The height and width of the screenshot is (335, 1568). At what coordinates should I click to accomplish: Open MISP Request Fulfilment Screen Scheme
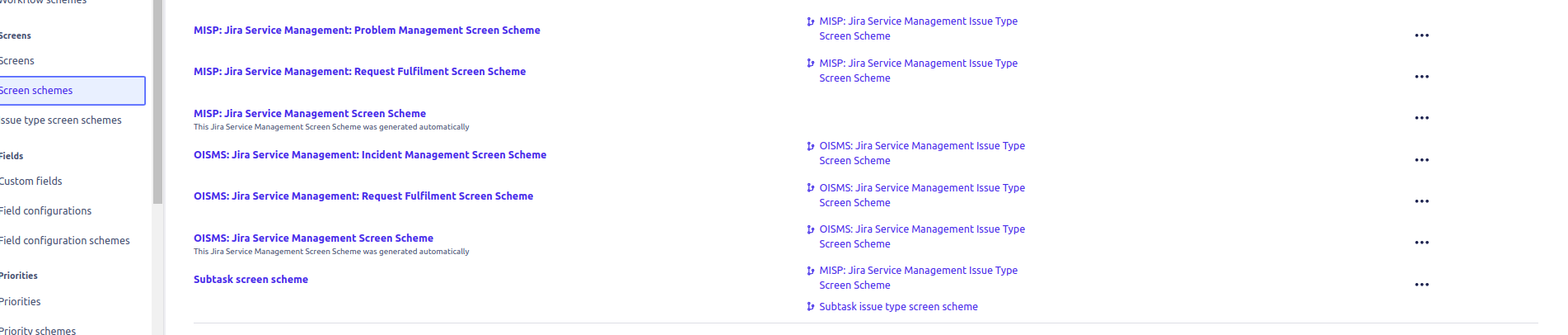[359, 72]
